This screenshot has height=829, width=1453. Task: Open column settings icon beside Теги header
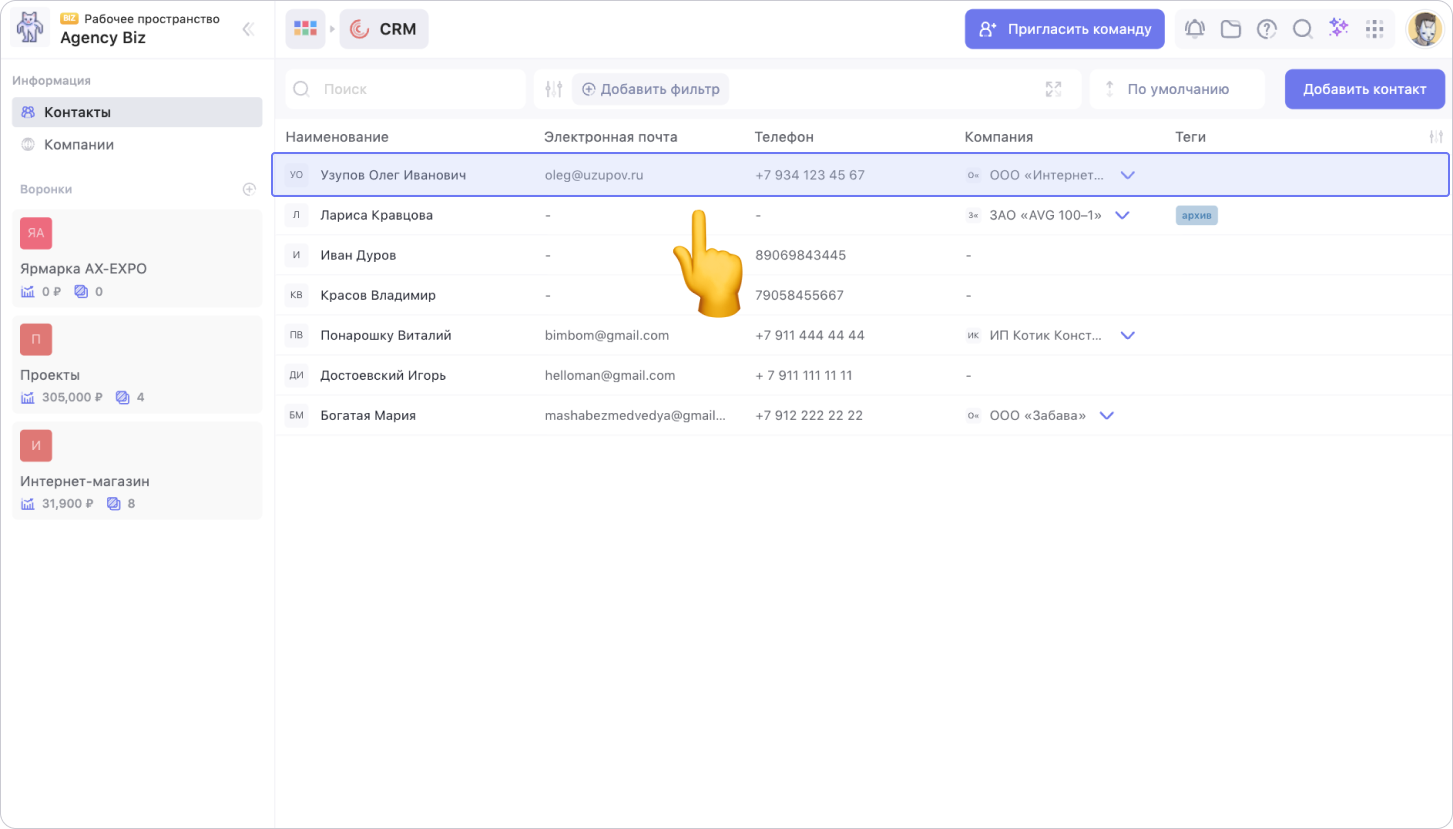click(x=1436, y=137)
